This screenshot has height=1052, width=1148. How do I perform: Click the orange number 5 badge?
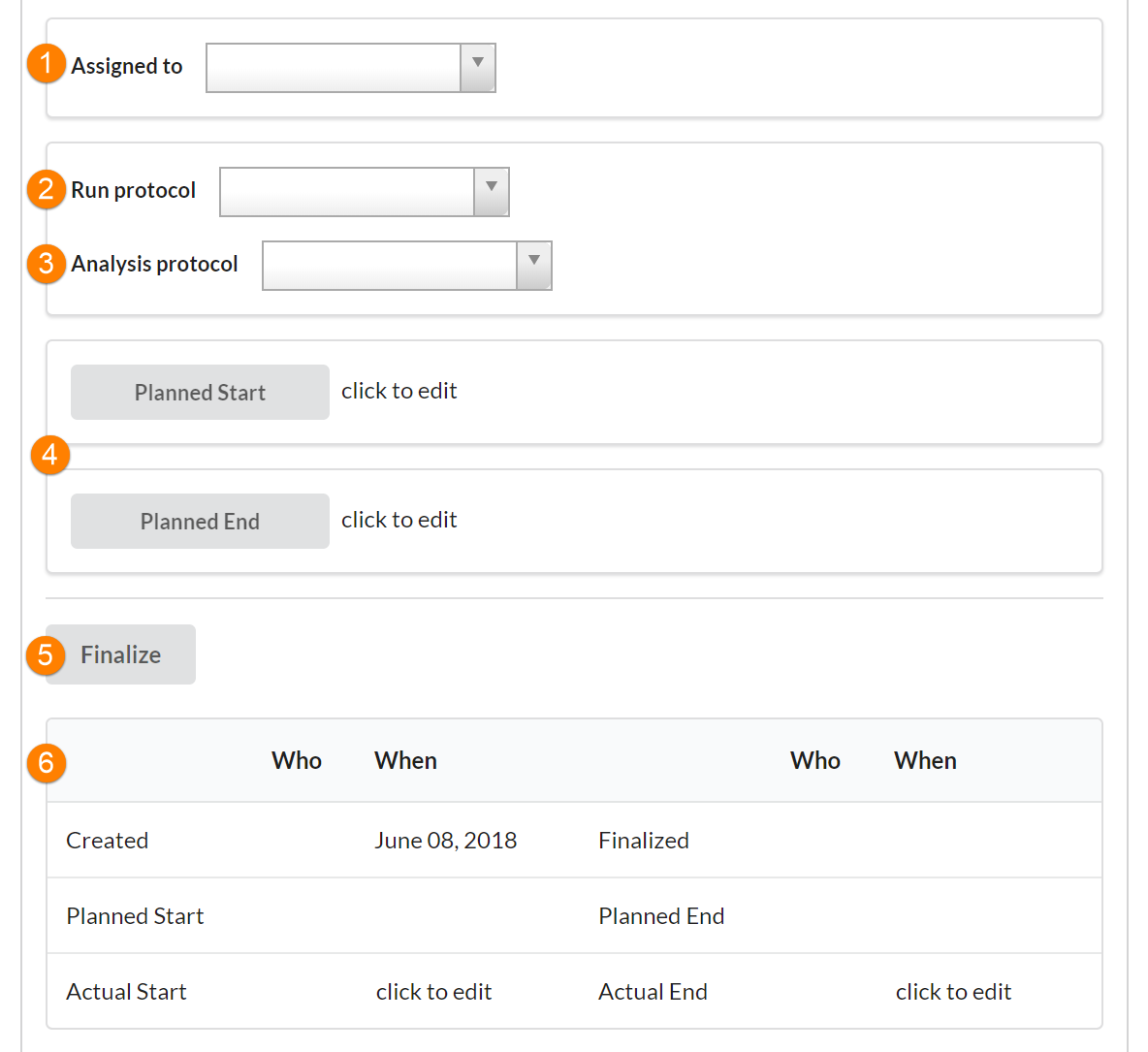pyautogui.click(x=46, y=655)
